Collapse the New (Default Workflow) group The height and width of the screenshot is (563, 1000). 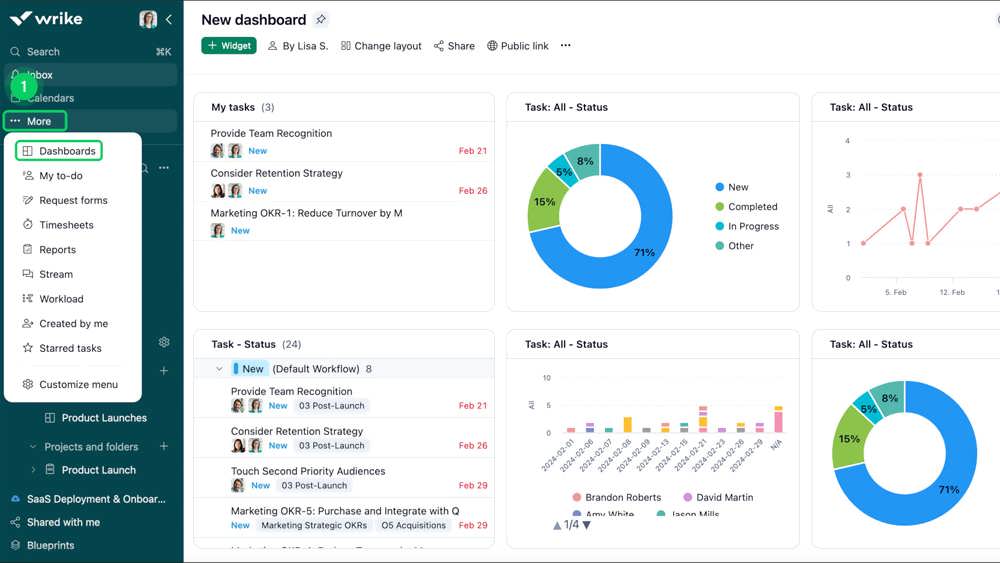pos(219,369)
